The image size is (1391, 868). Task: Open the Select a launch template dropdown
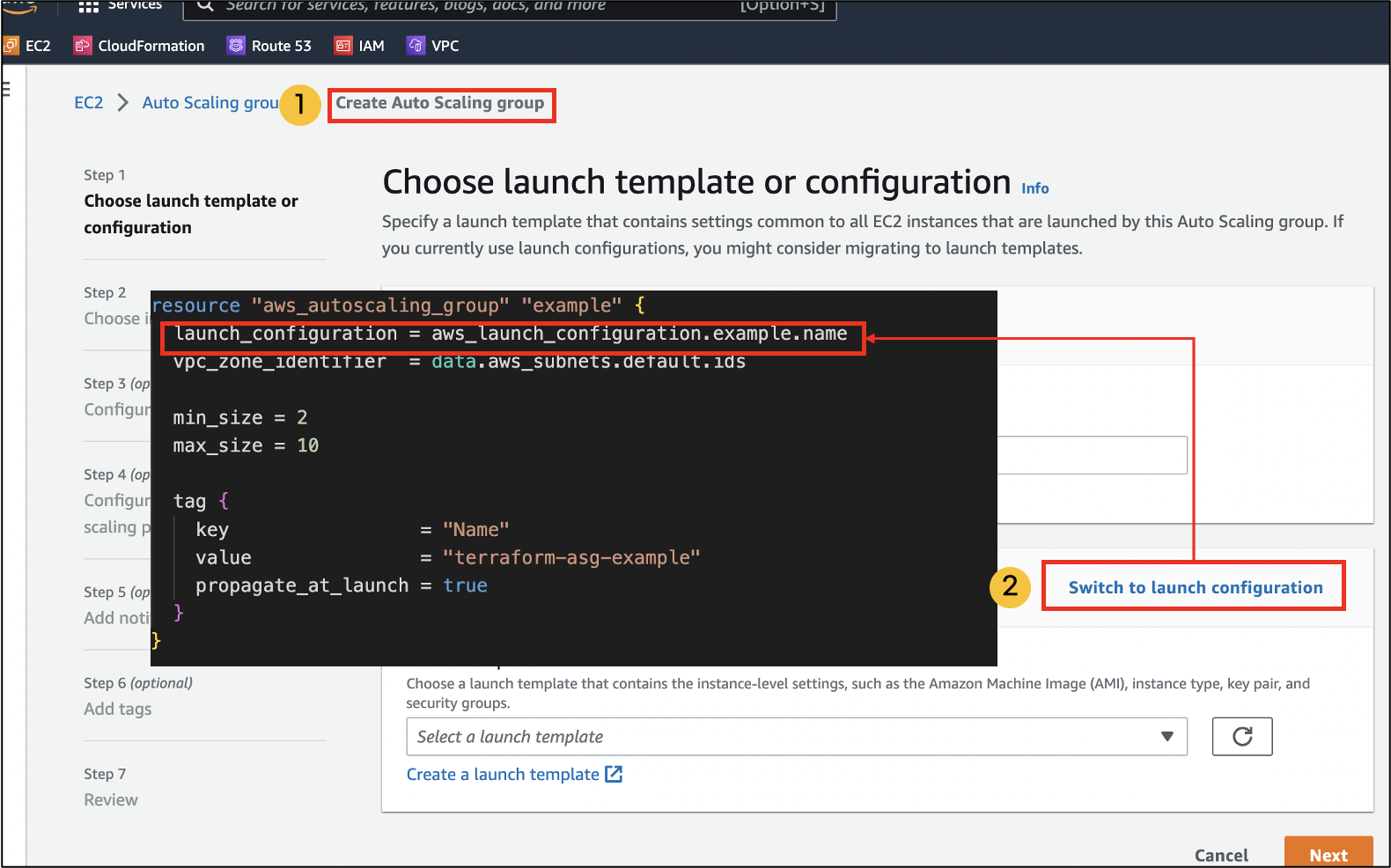[797, 737]
